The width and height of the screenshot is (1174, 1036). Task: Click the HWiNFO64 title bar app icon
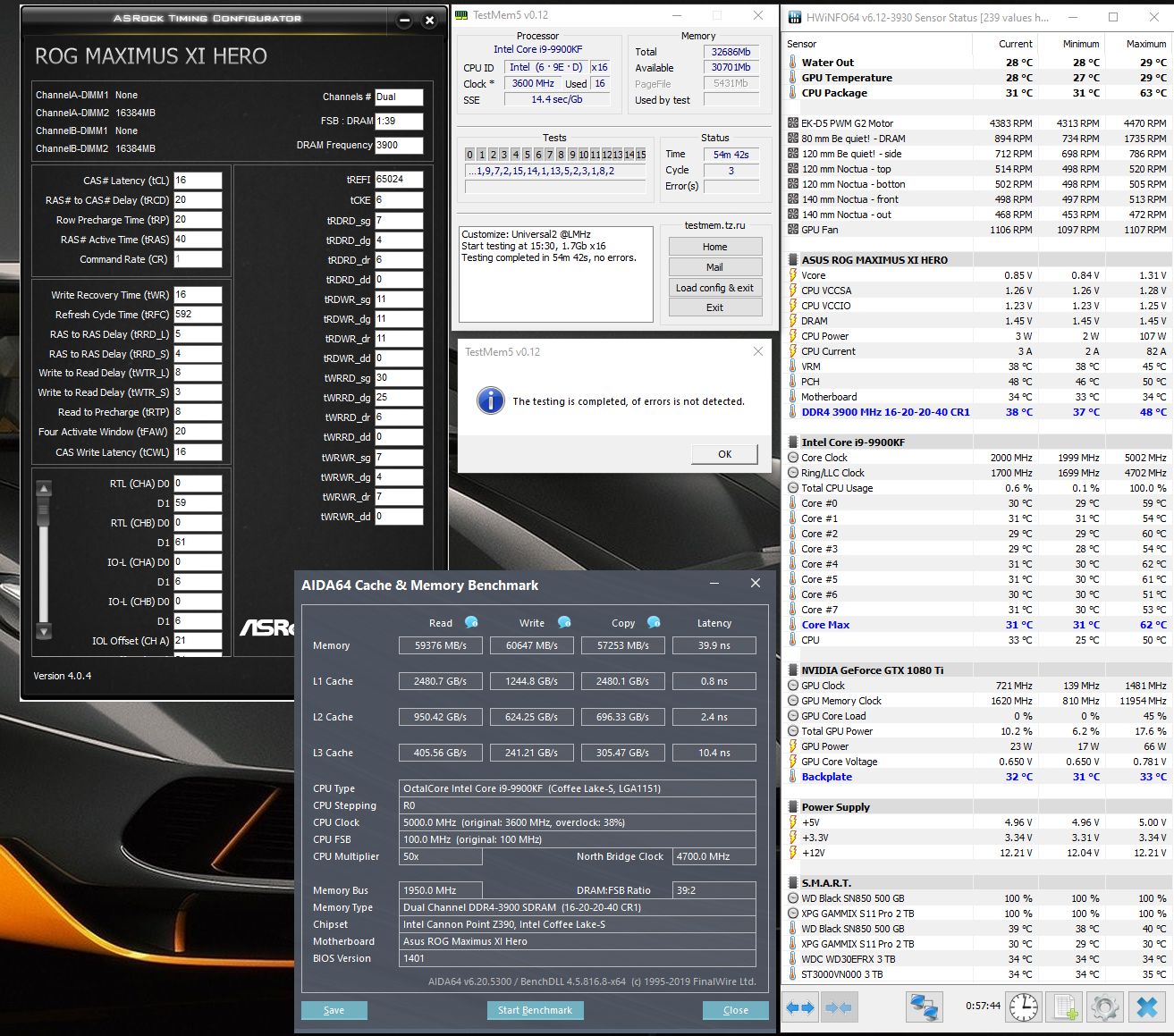[793, 17]
